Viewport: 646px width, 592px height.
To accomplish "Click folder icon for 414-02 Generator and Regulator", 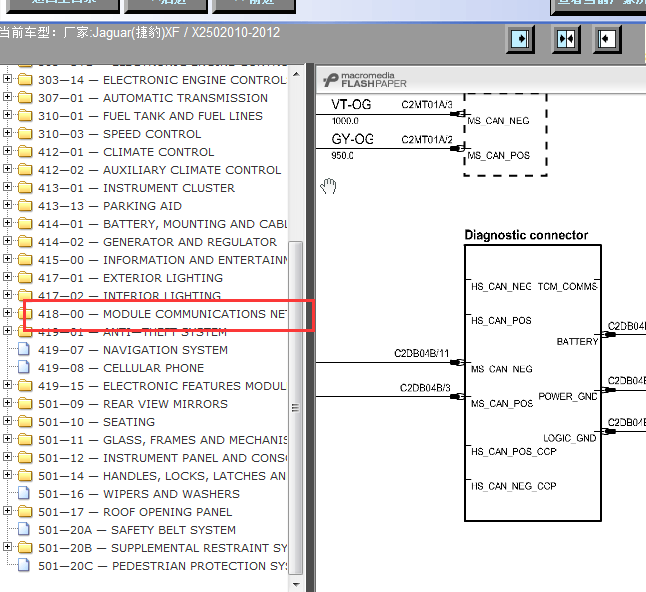I will point(25,241).
